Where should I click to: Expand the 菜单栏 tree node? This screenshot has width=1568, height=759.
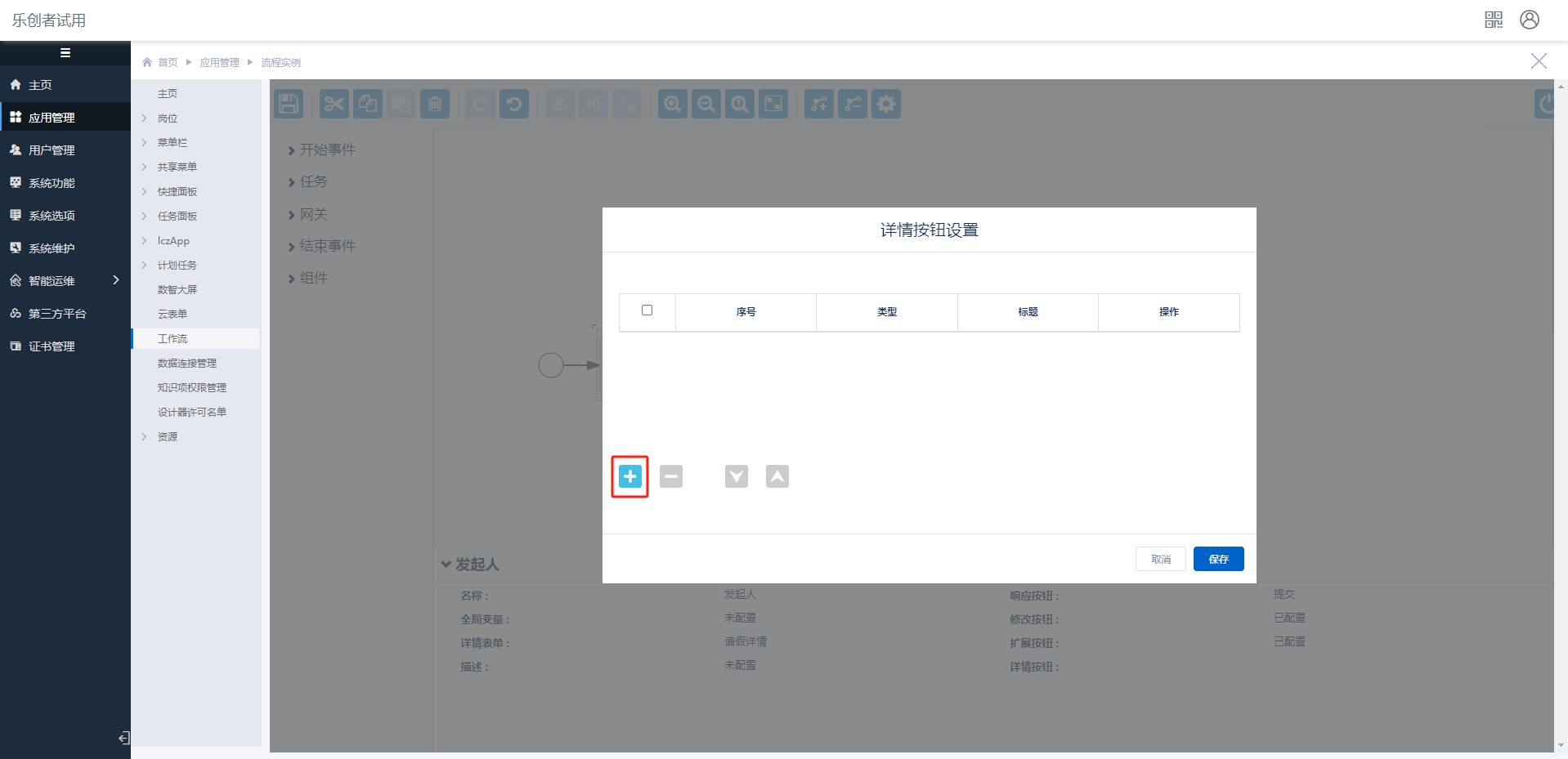coord(145,143)
